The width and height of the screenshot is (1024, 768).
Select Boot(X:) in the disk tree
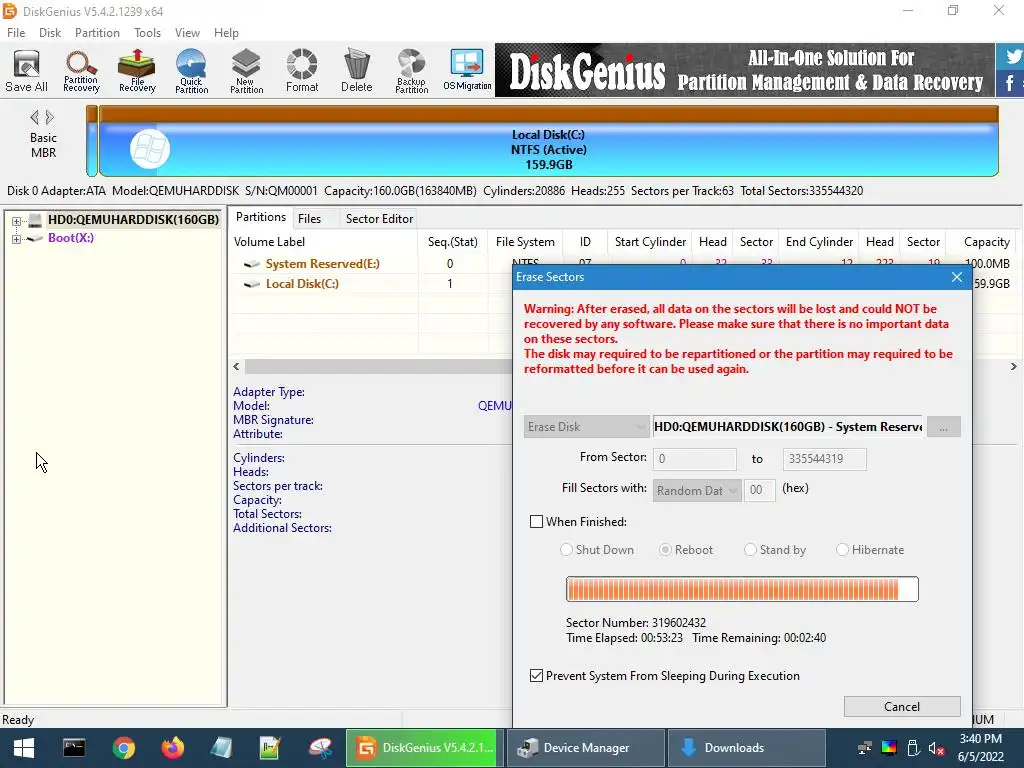tap(71, 238)
